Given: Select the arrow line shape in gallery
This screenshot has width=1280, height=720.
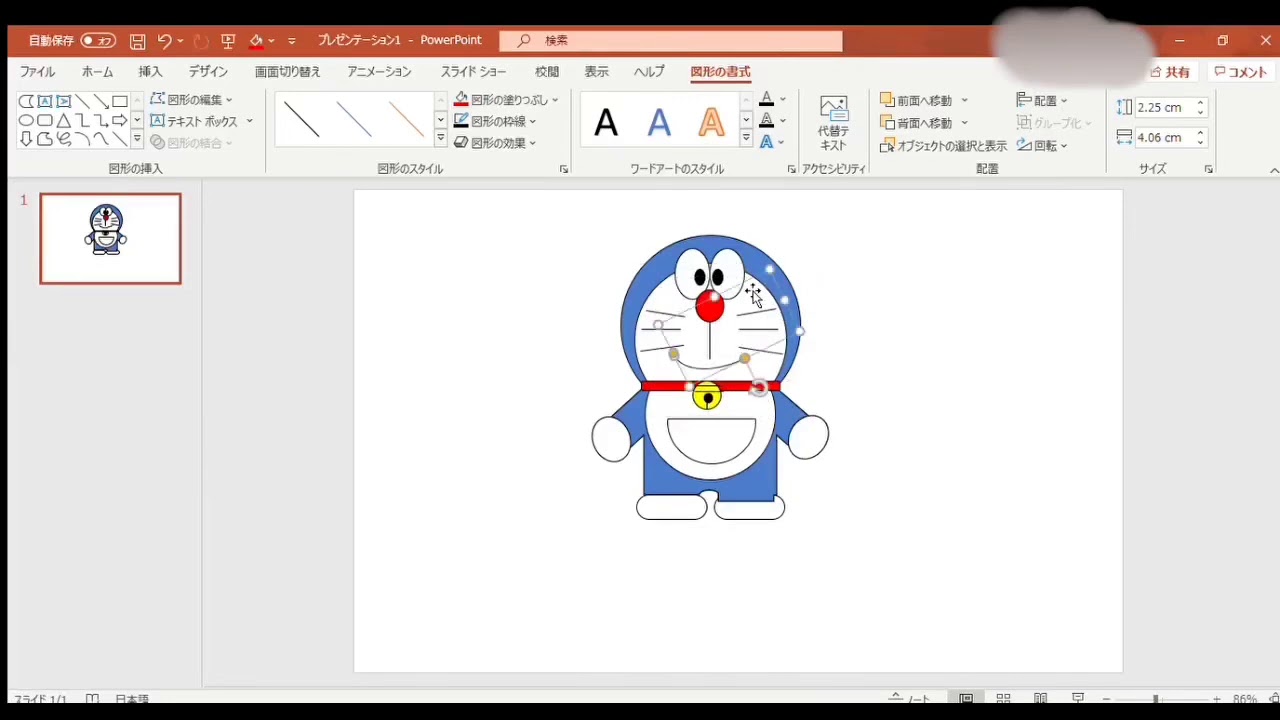Looking at the screenshot, I should click(101, 102).
